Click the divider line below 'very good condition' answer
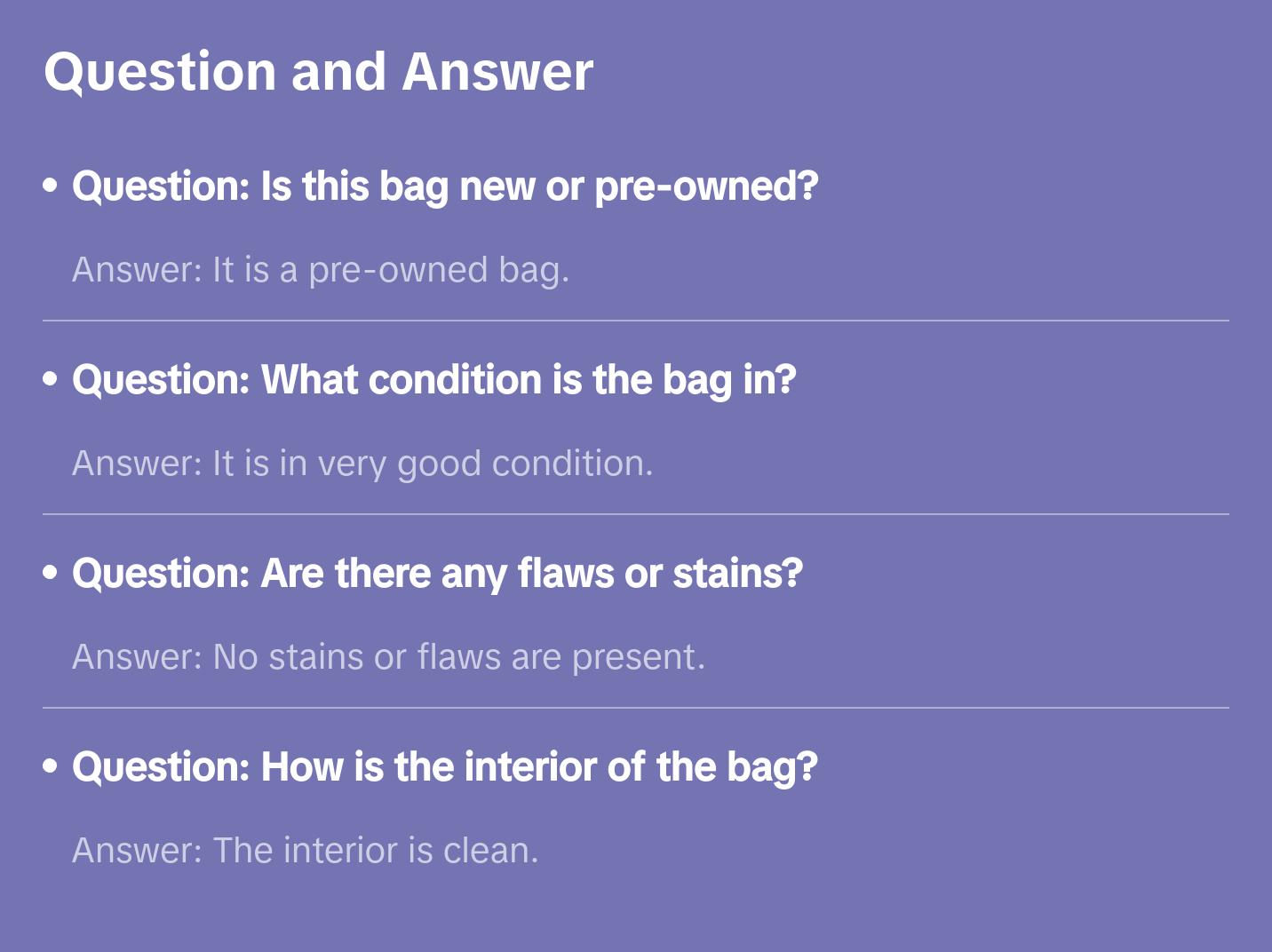 [x=636, y=514]
